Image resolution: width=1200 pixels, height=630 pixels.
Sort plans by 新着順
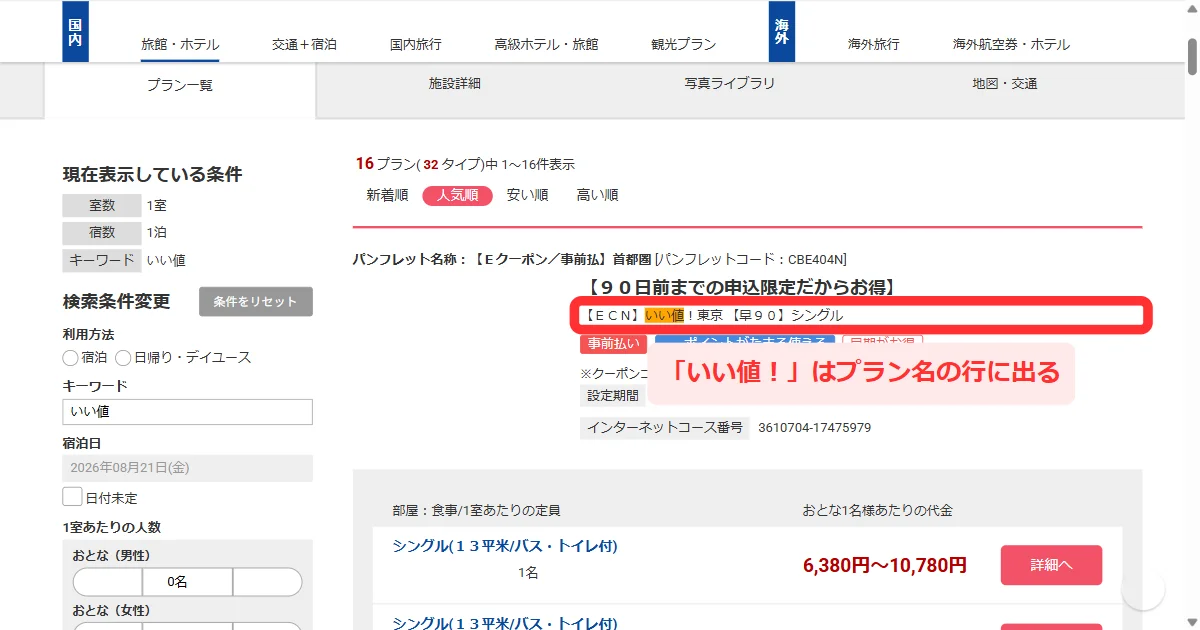coord(387,195)
